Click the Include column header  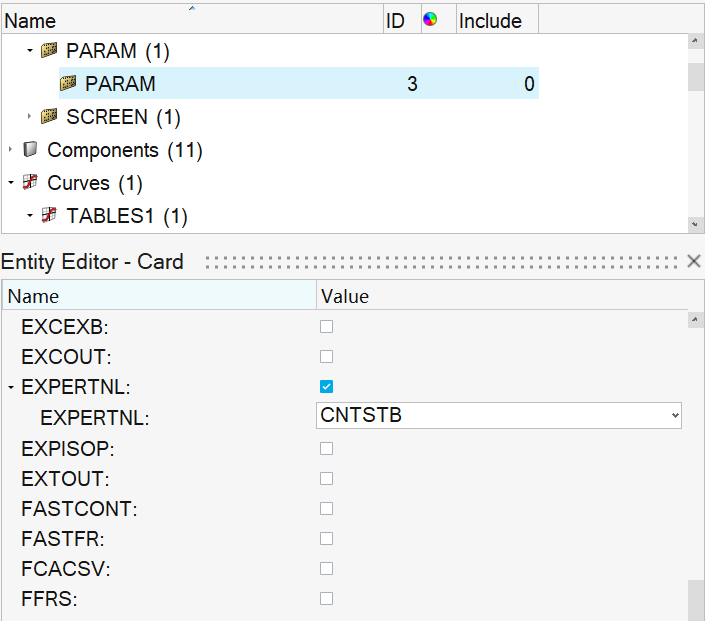pos(490,20)
